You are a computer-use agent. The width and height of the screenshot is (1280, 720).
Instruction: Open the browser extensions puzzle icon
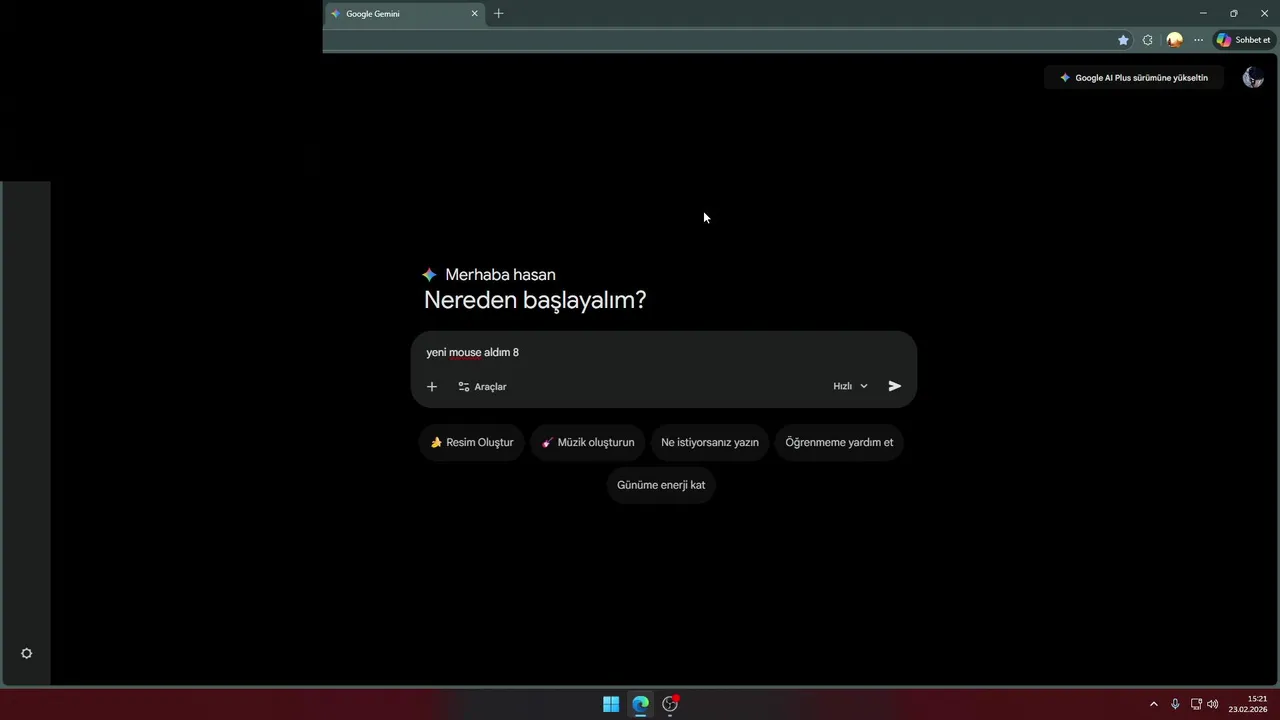pyautogui.click(x=1148, y=40)
